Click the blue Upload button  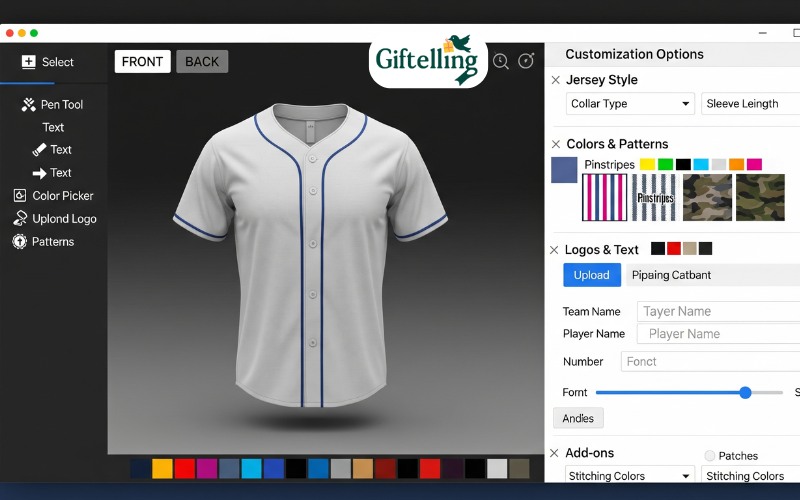[592, 275]
